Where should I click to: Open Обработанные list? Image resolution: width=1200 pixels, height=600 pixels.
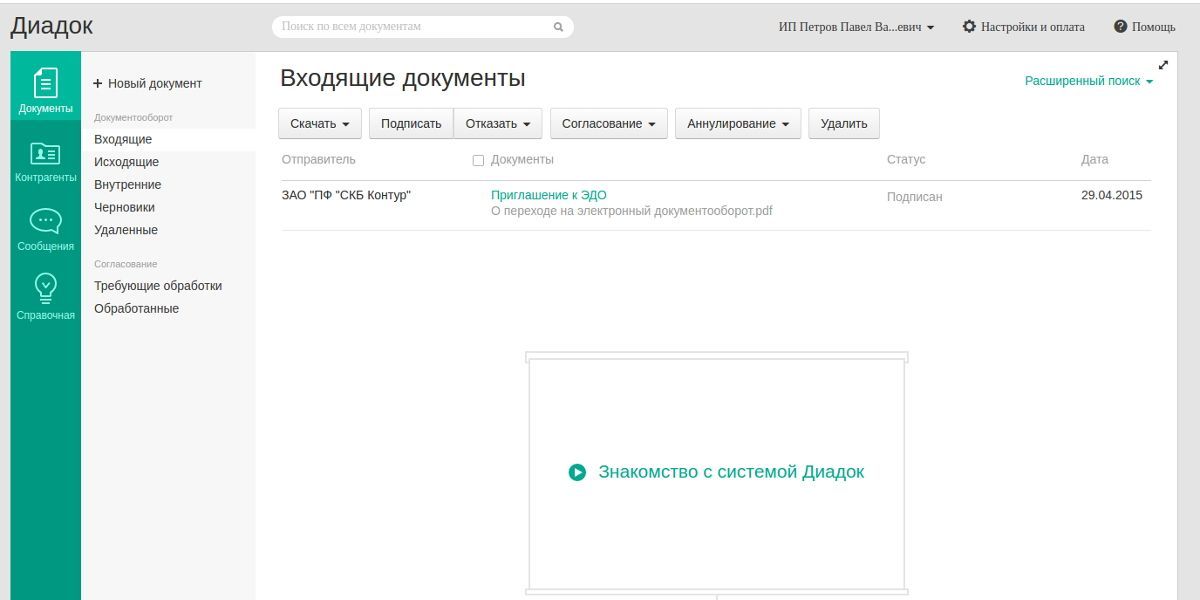pos(136,309)
